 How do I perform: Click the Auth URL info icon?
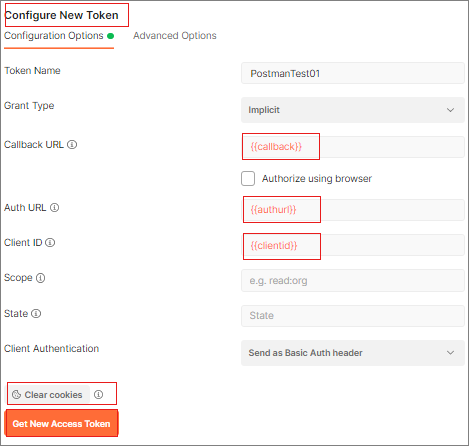pos(54,208)
